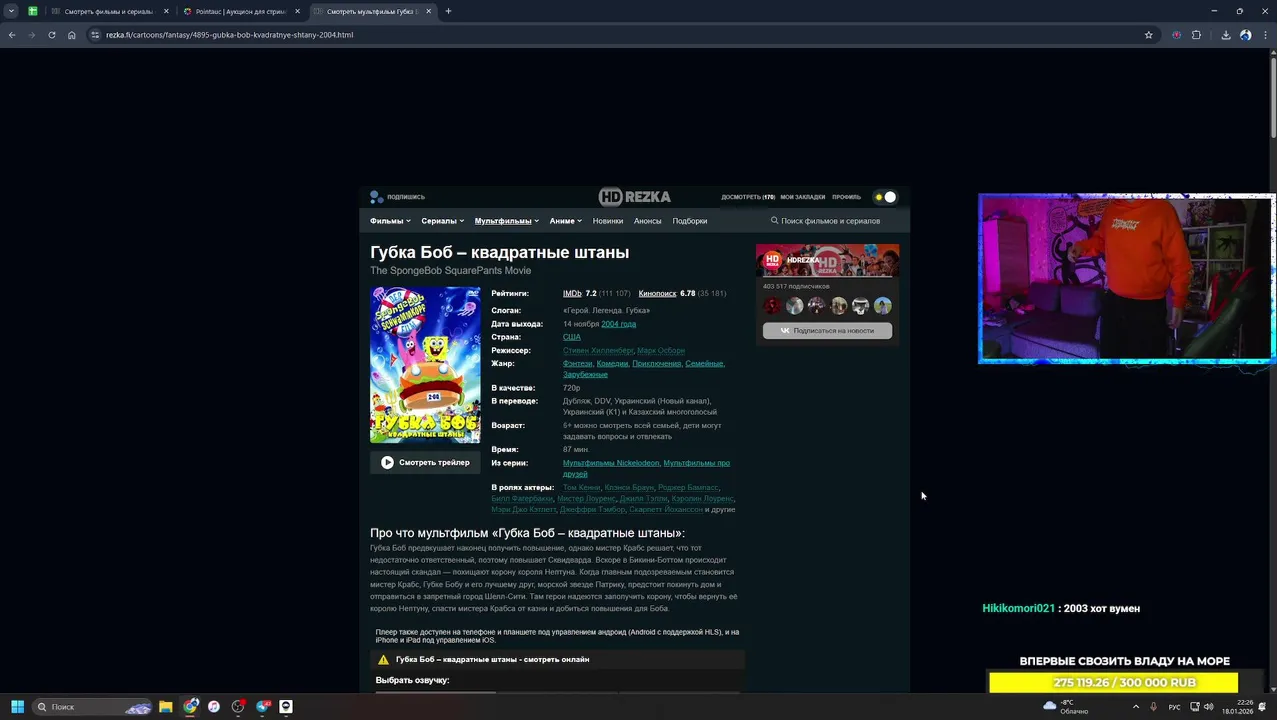
Task: Open the Кинопоиск rating link
Action: point(657,294)
